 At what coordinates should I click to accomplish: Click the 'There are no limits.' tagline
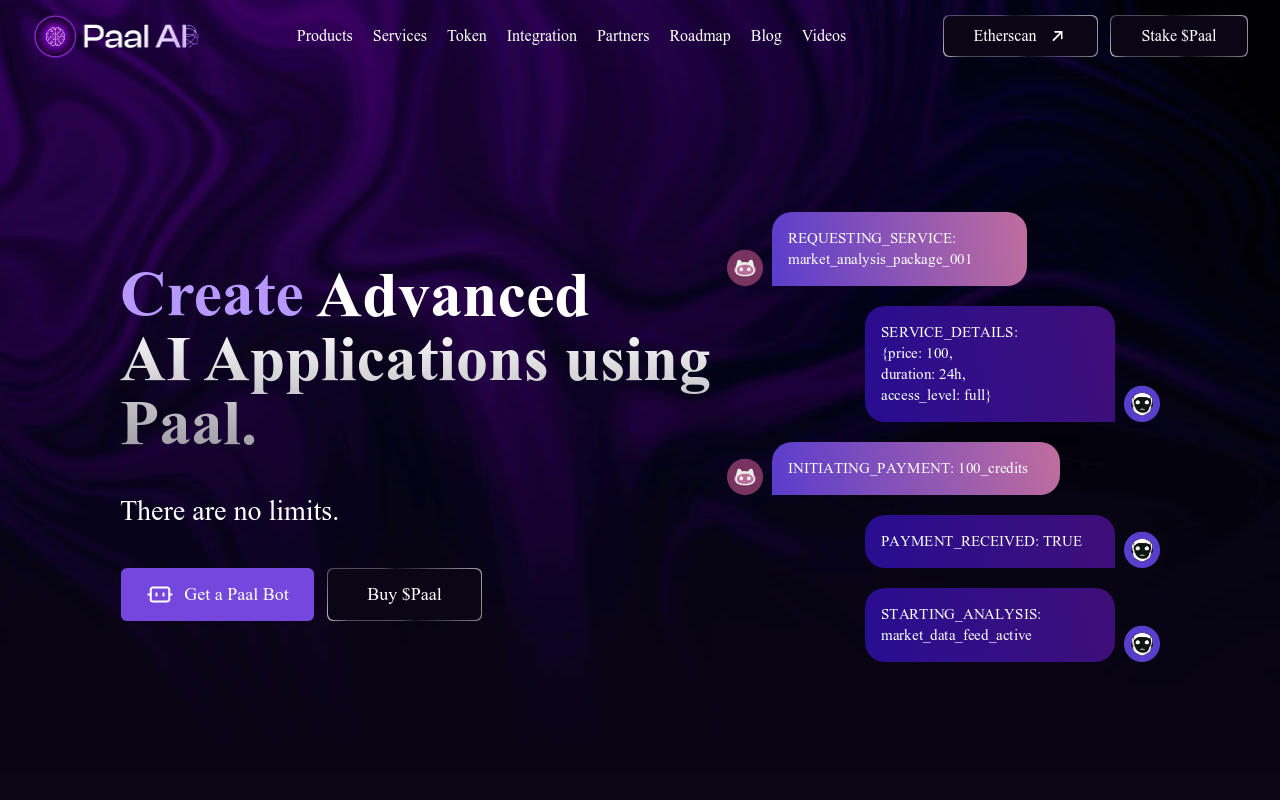230,511
